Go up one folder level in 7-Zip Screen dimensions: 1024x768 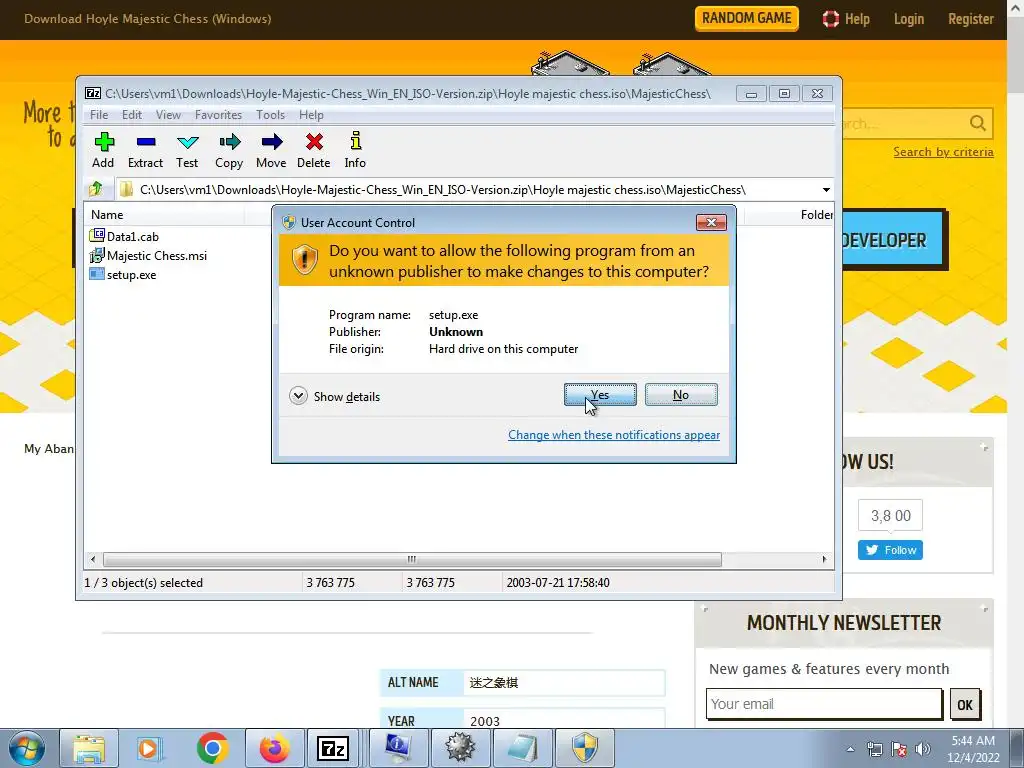click(x=96, y=189)
